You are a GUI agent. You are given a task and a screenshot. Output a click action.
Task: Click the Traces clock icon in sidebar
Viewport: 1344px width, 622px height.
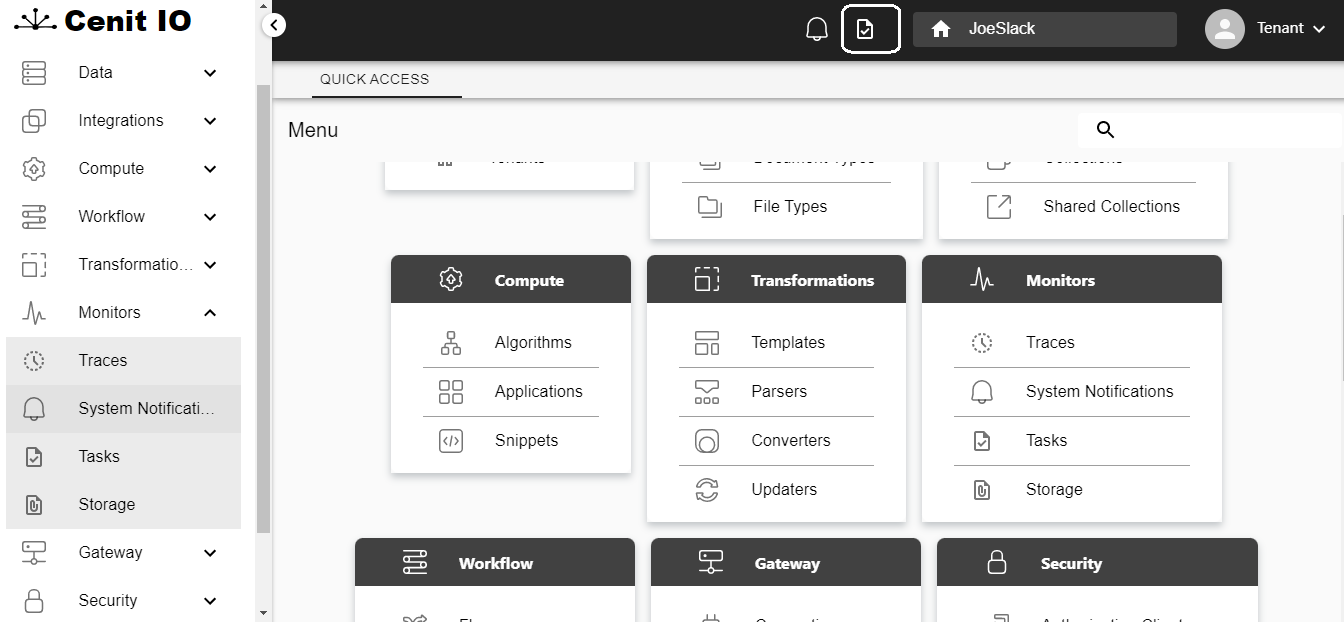coord(34,360)
